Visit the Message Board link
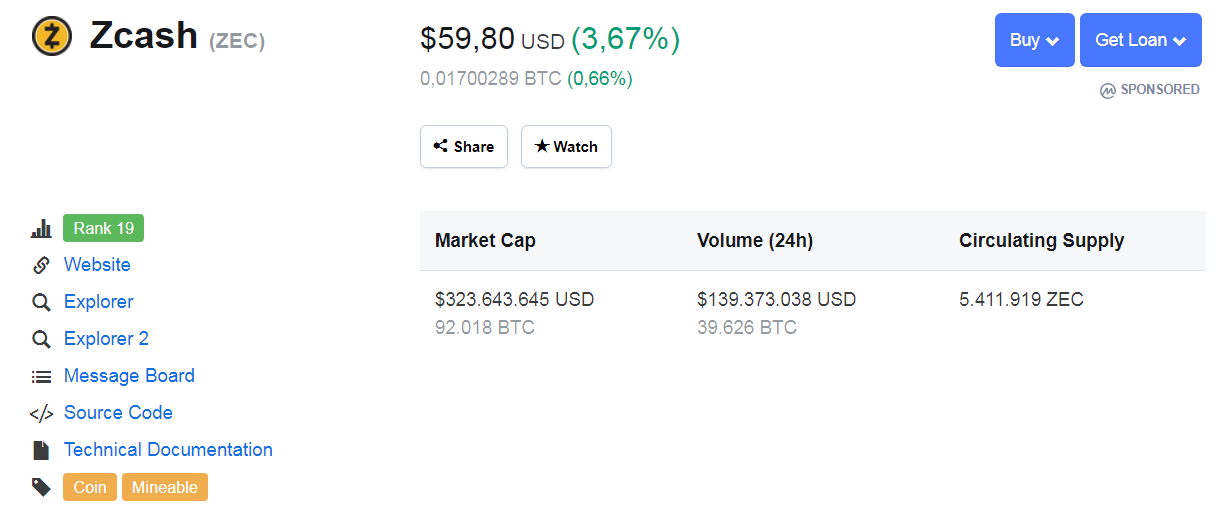1222x514 pixels. click(x=129, y=376)
